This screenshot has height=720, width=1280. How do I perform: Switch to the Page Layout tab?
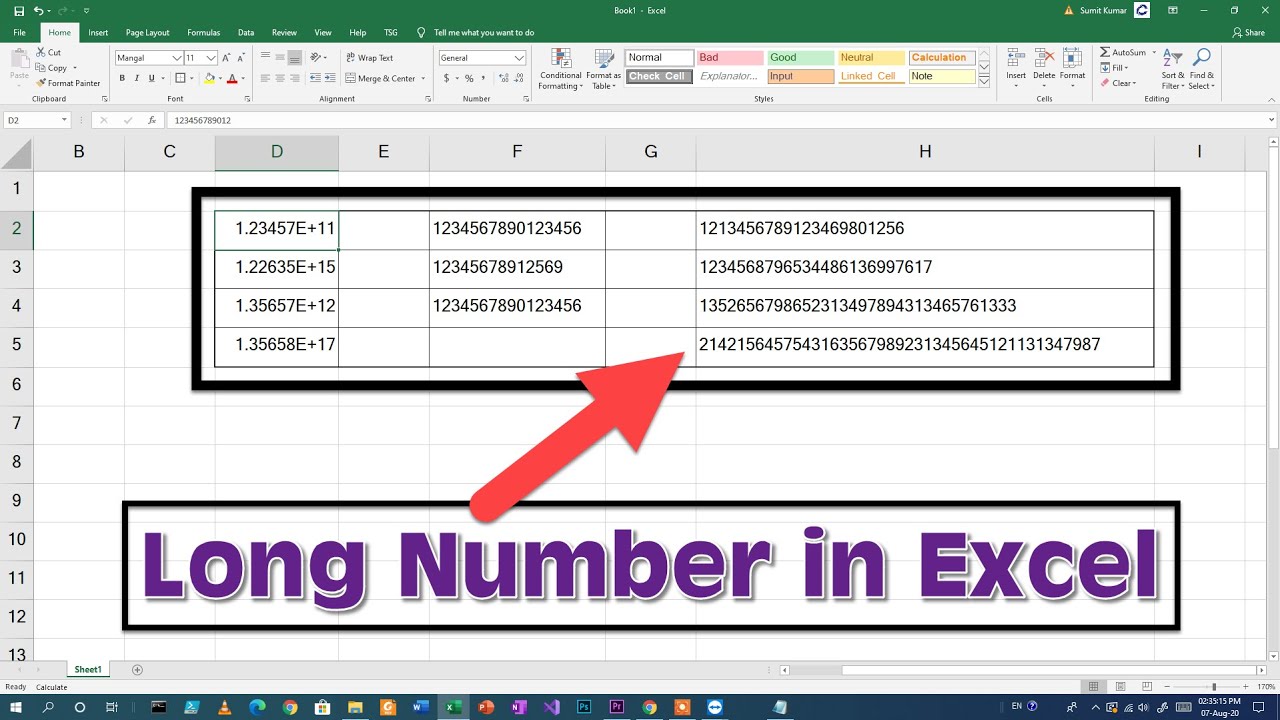(147, 32)
